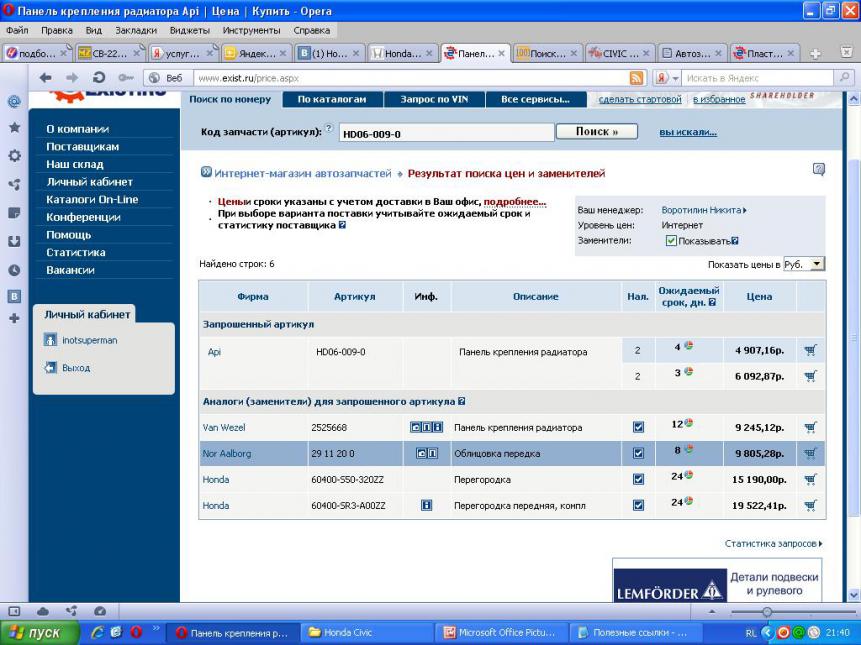Click the delivery statistics icon next to 12 days
861x645 pixels.
coord(689,424)
